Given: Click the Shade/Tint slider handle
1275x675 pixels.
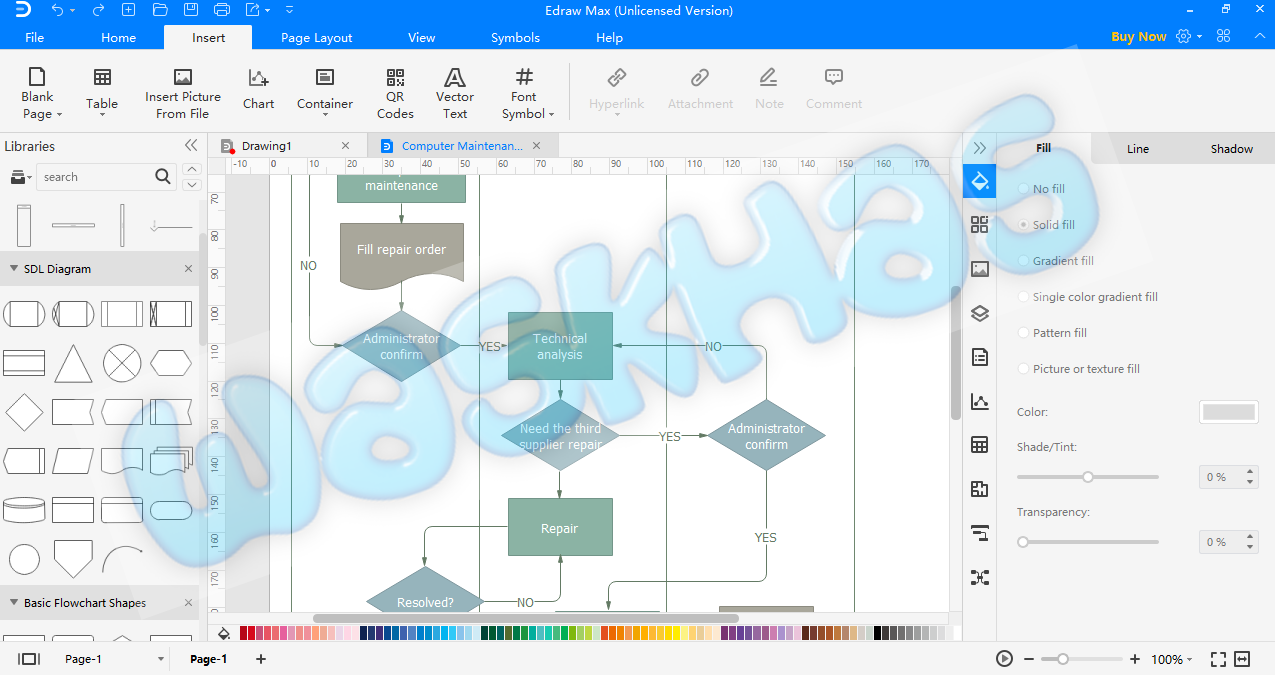Looking at the screenshot, I should pos(1088,477).
